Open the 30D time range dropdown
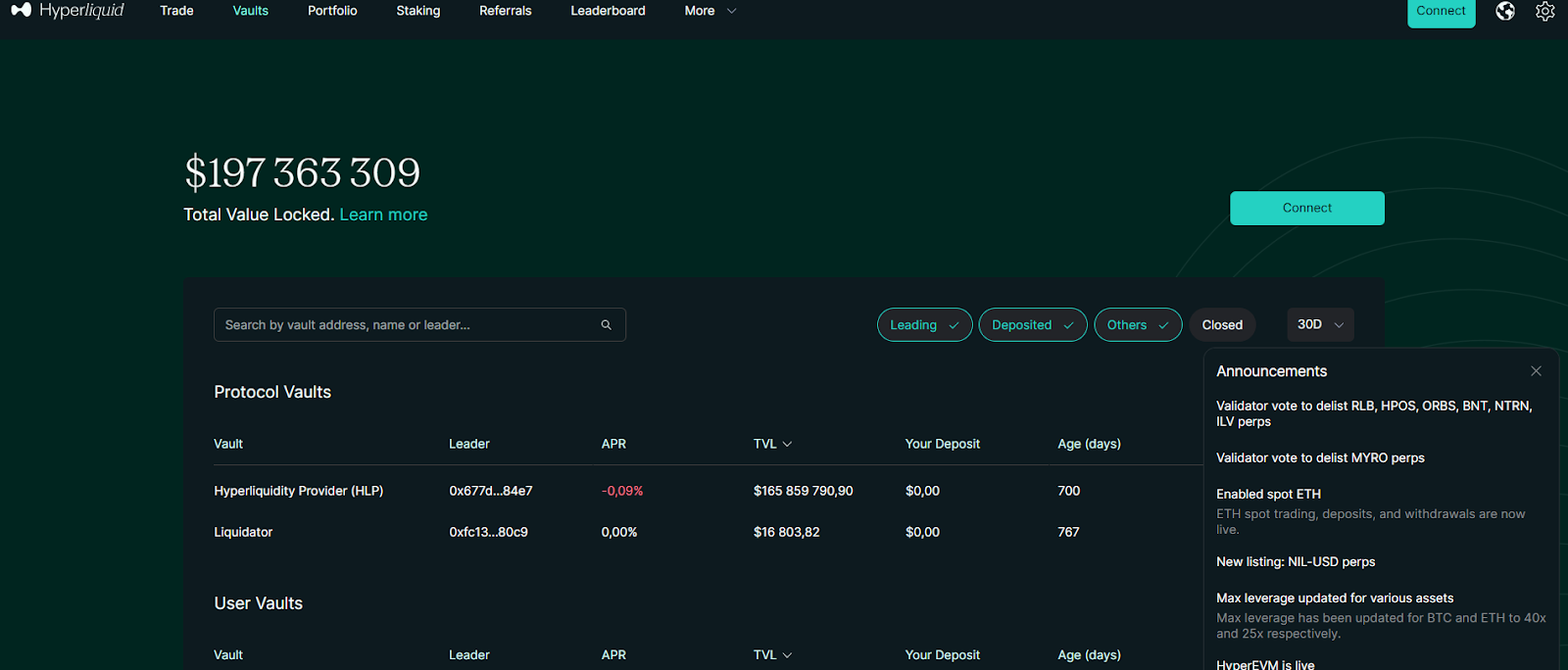This screenshot has height=670, width=1568. [x=1320, y=325]
